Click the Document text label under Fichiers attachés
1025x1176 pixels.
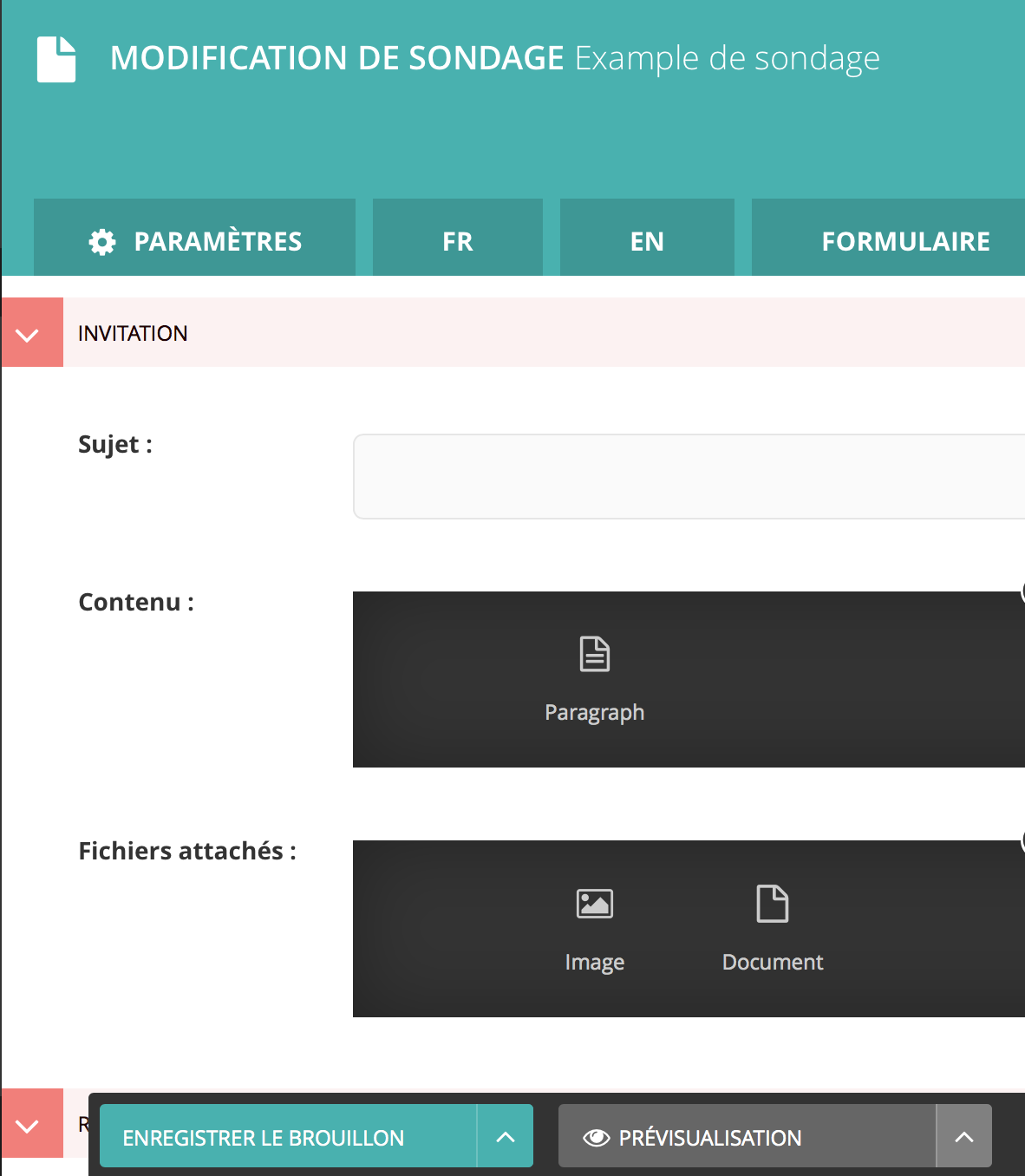point(772,962)
